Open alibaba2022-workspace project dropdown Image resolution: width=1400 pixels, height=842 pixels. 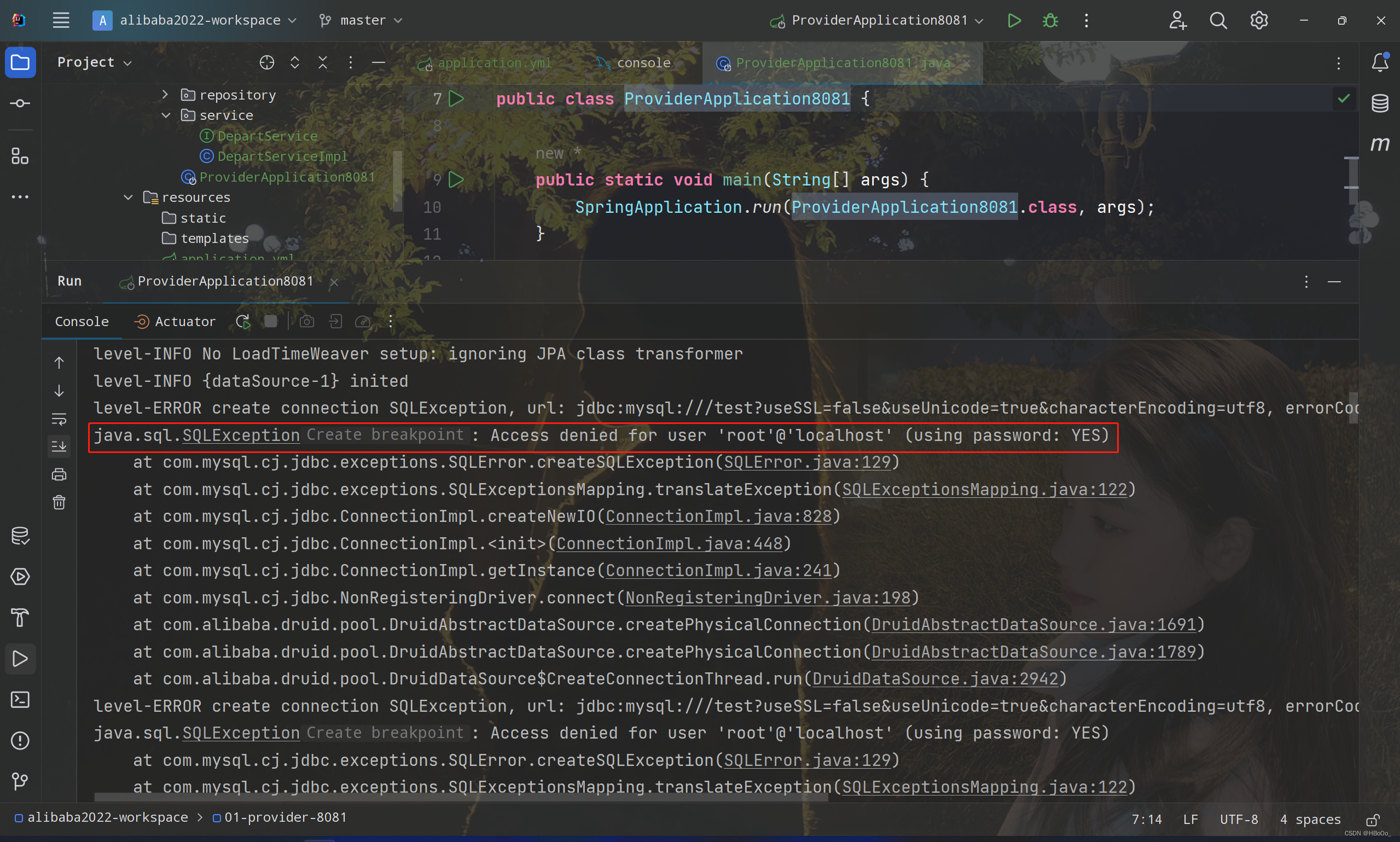click(x=195, y=20)
